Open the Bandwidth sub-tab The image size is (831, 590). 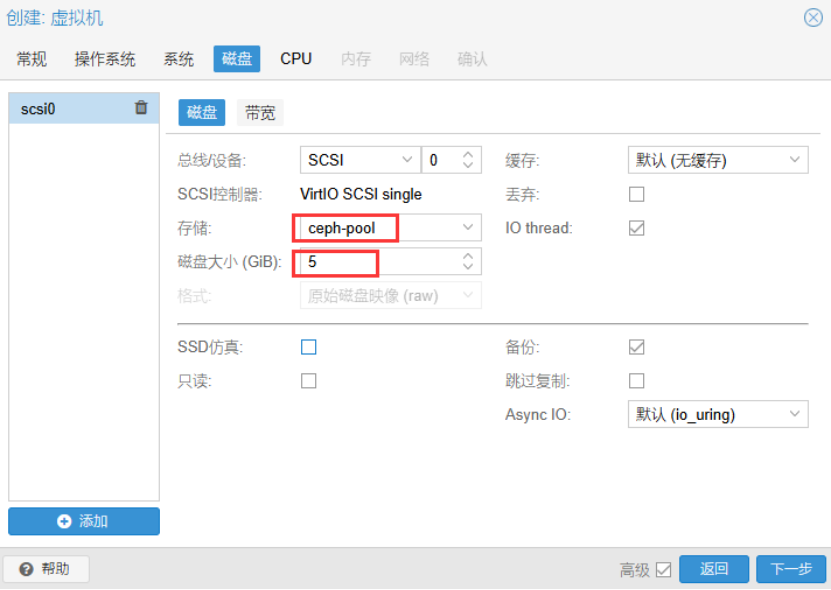coord(260,113)
